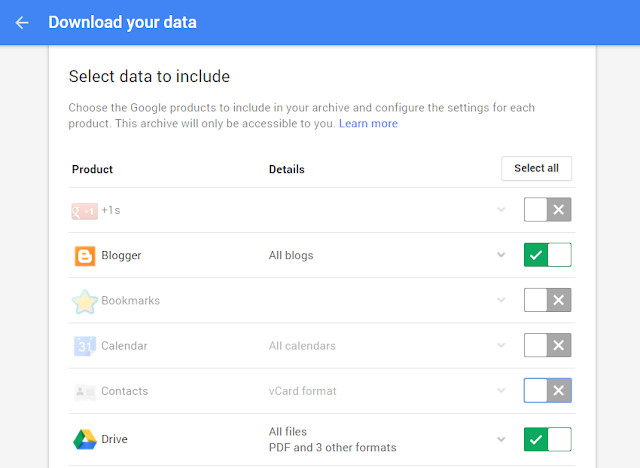This screenshot has width=640, height=468.
Task: Expand the Drive settings chevron
Action: (501, 439)
